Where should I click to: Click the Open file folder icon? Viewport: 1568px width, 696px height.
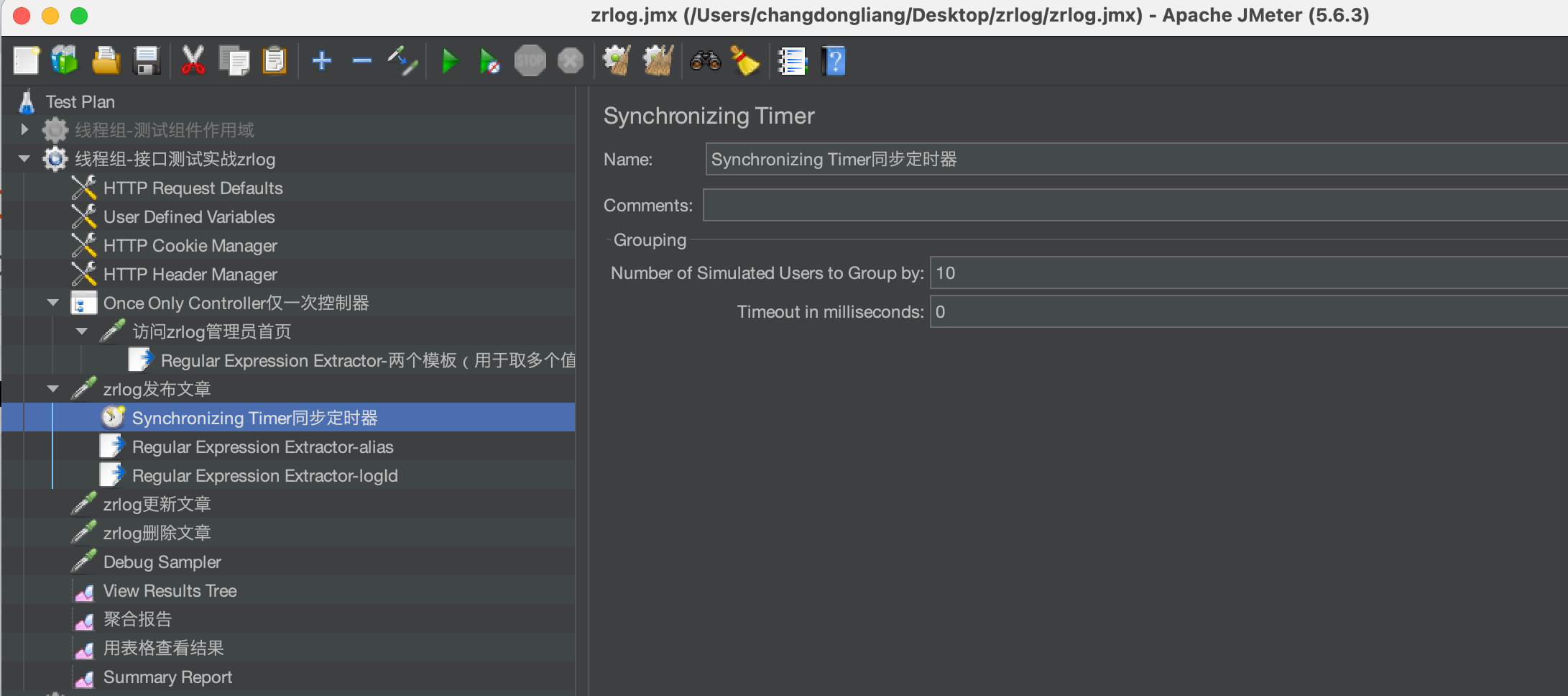tap(106, 60)
